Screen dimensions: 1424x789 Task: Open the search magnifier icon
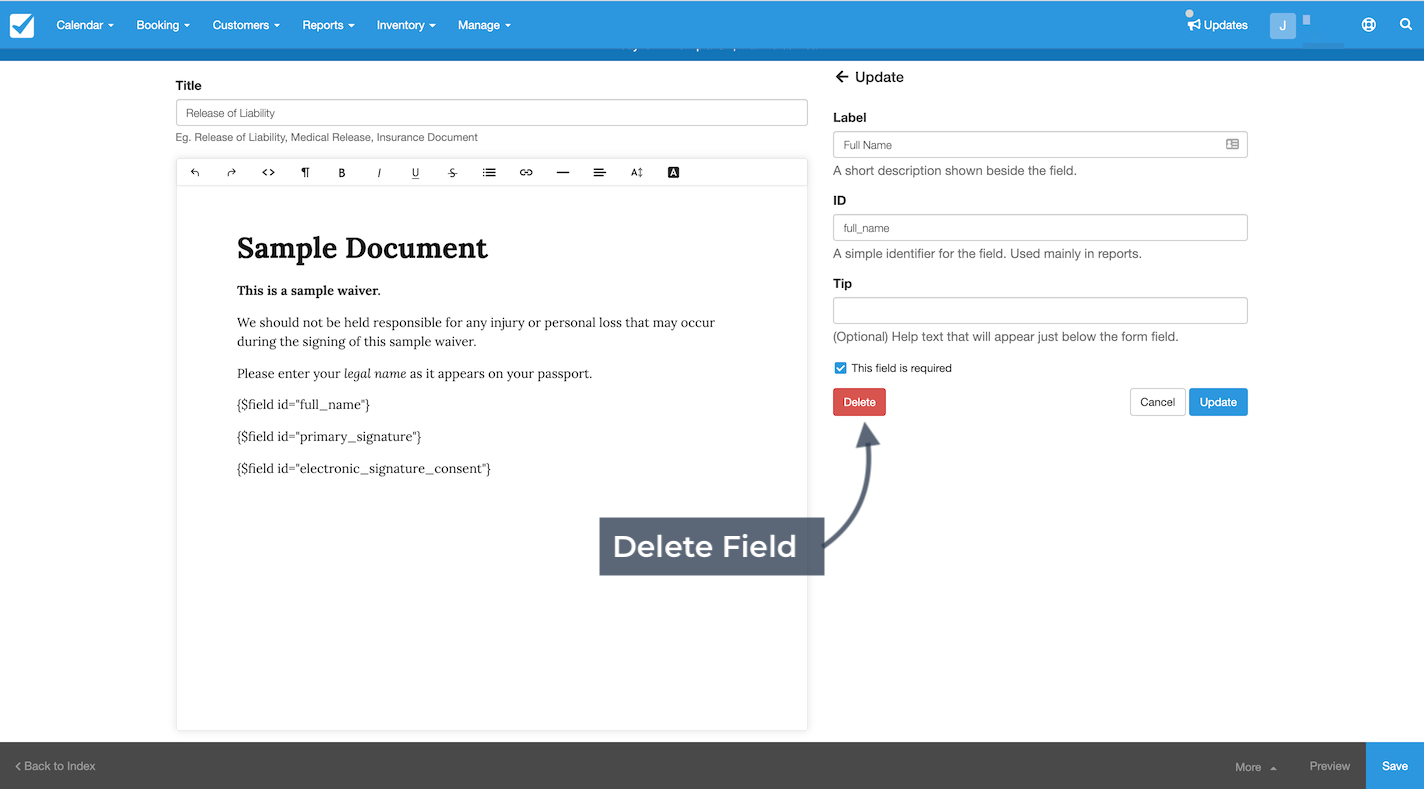pyautogui.click(x=1406, y=25)
